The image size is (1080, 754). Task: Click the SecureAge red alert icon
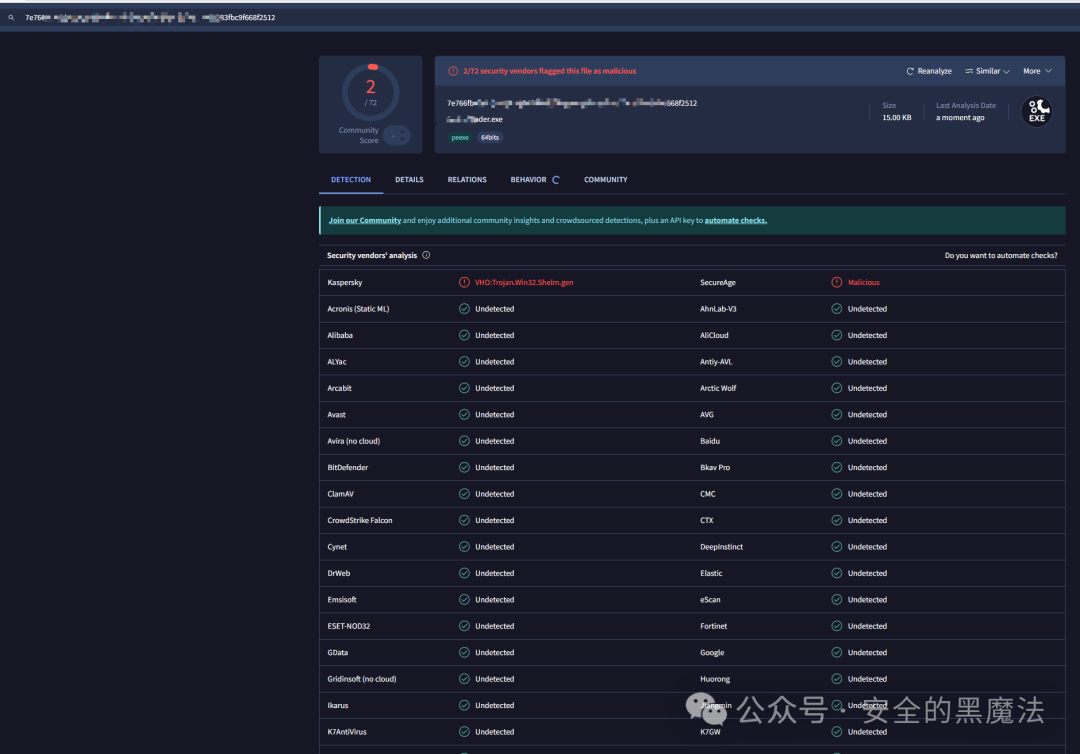coord(836,282)
